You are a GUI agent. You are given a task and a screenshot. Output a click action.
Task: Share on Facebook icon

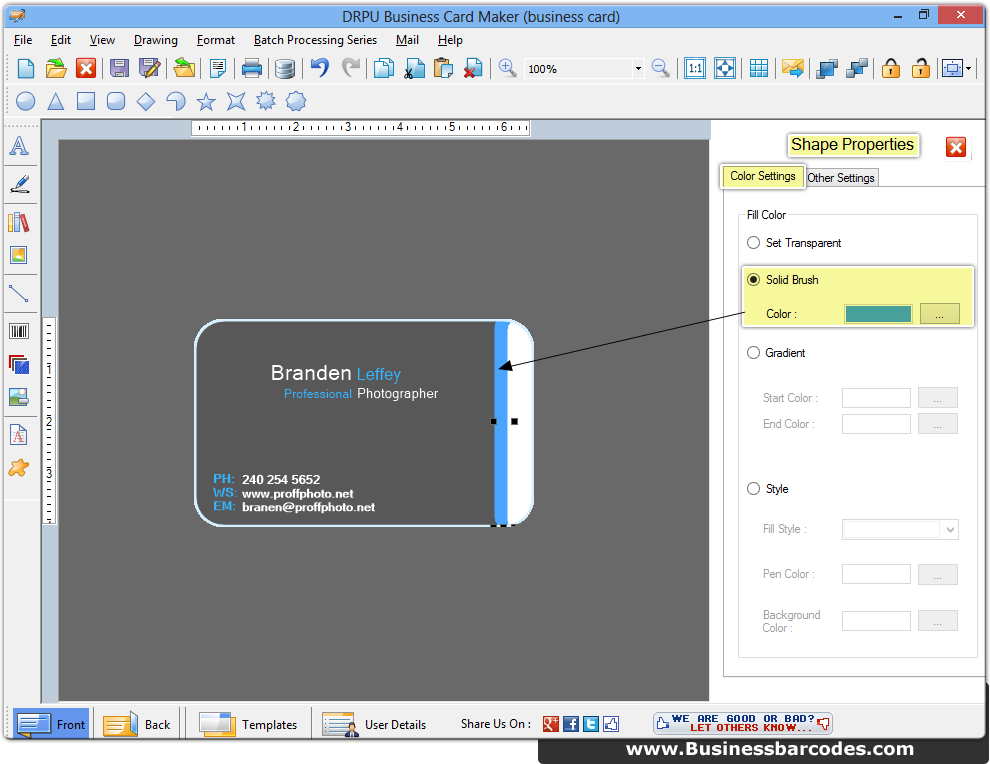(571, 724)
